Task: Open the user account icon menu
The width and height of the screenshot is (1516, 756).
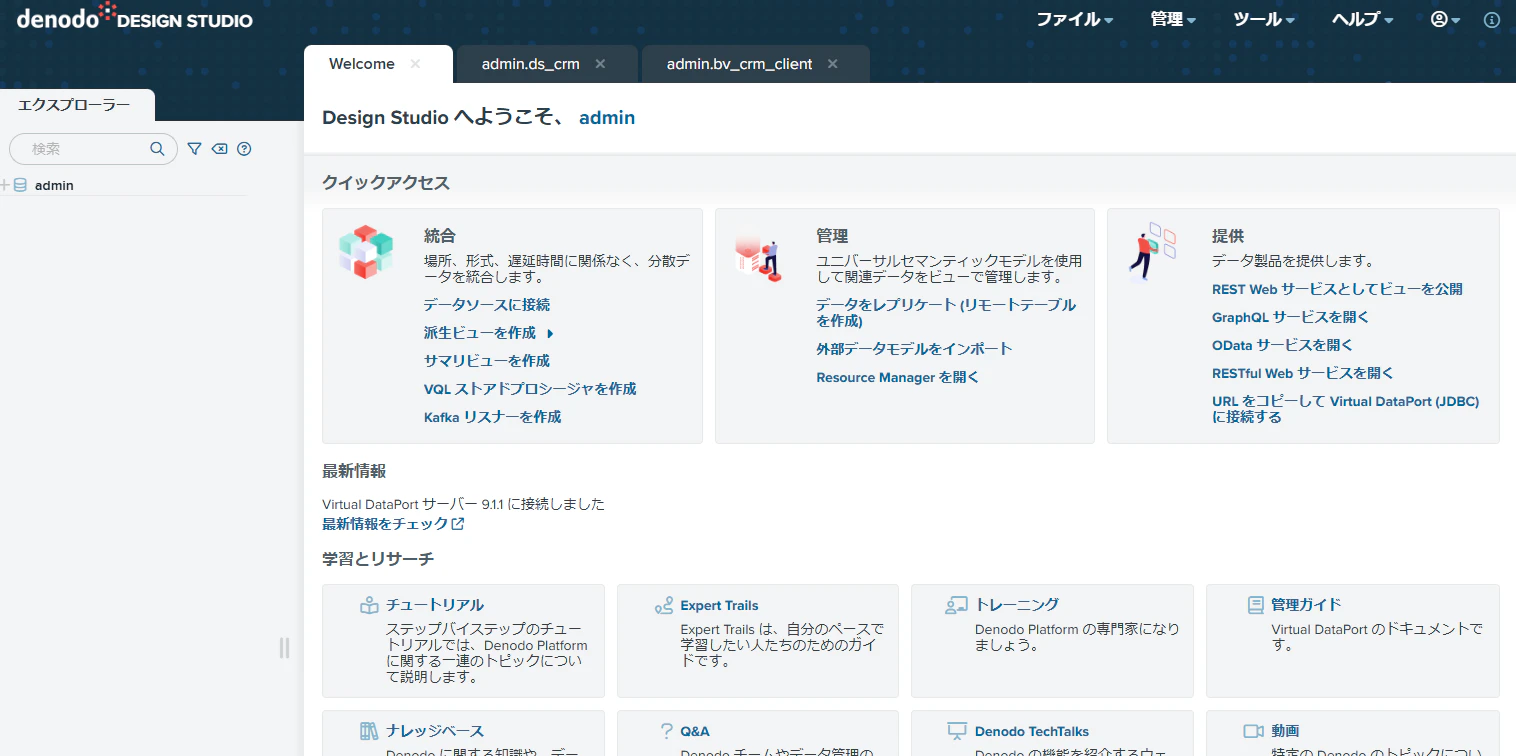Action: (x=1445, y=19)
